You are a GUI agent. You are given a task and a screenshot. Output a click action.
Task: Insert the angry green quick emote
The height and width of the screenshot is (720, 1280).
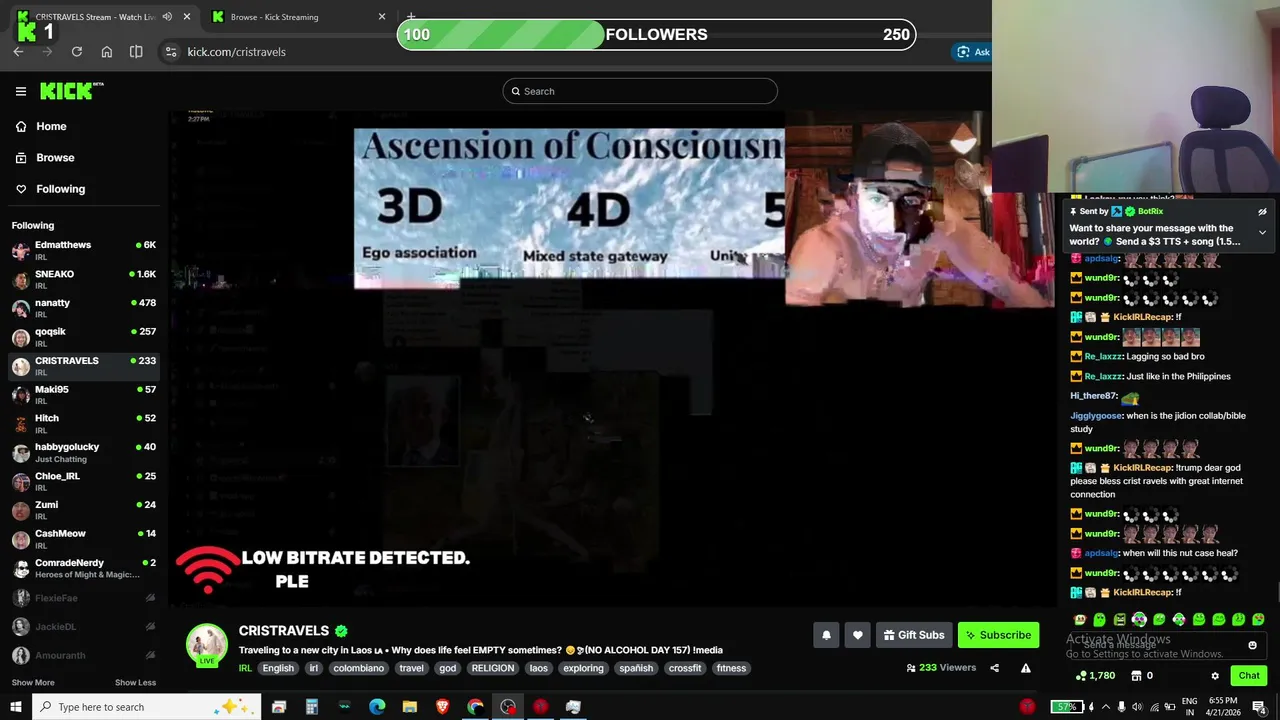1119,620
